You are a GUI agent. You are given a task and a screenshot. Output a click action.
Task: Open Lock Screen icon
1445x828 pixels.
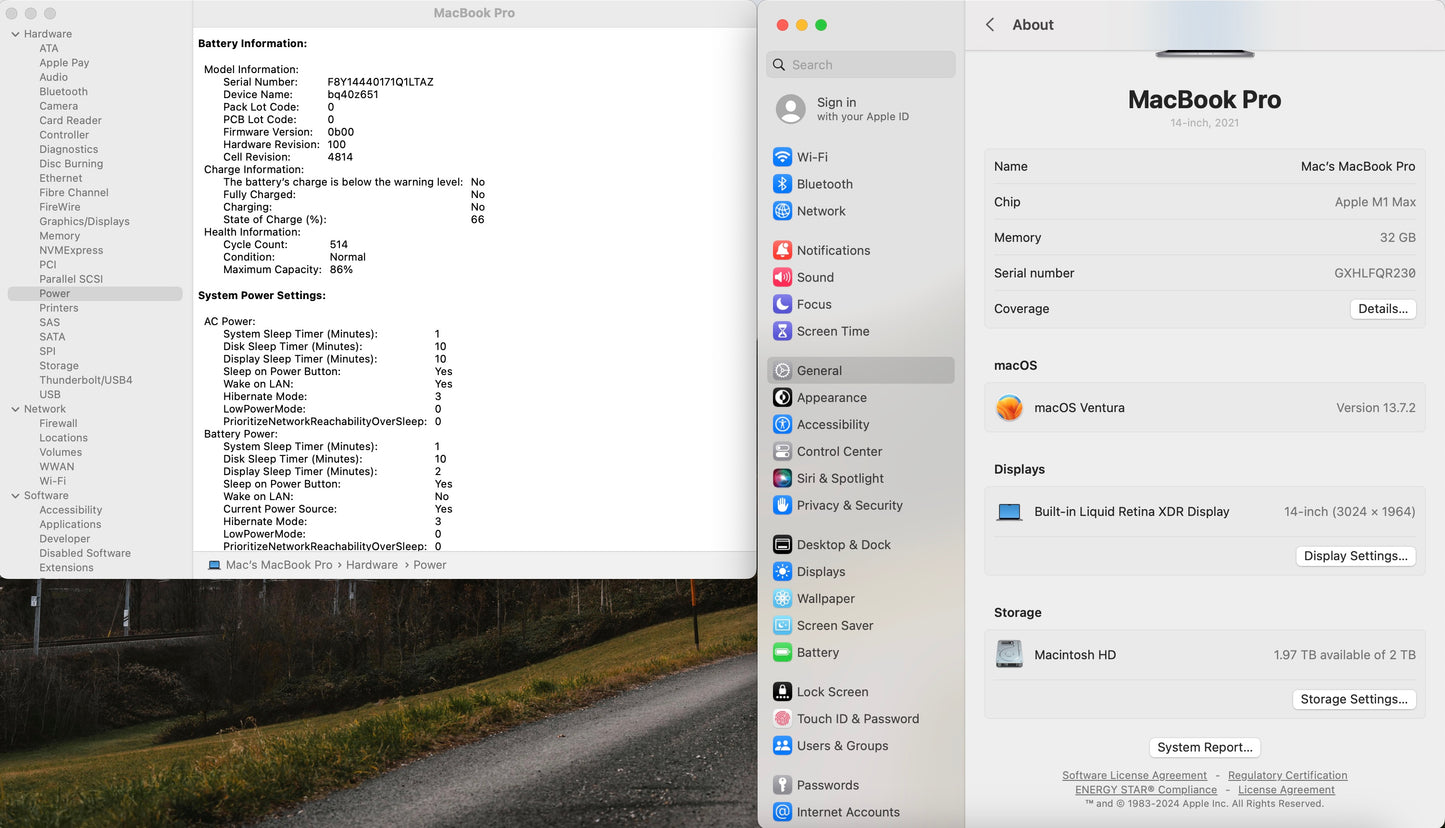point(782,691)
